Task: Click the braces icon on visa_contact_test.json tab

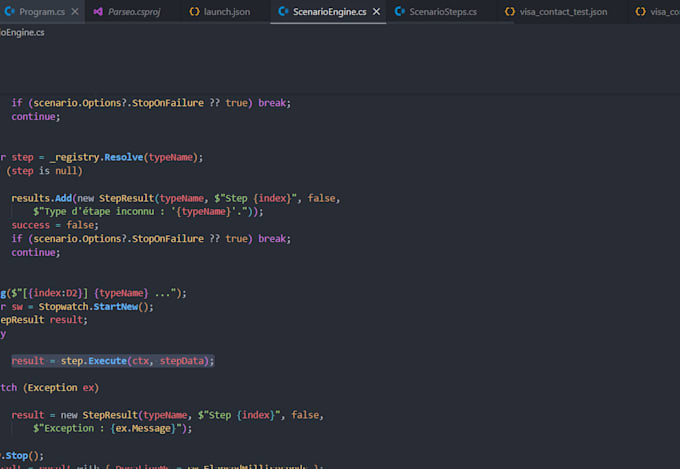Action: click(510, 12)
